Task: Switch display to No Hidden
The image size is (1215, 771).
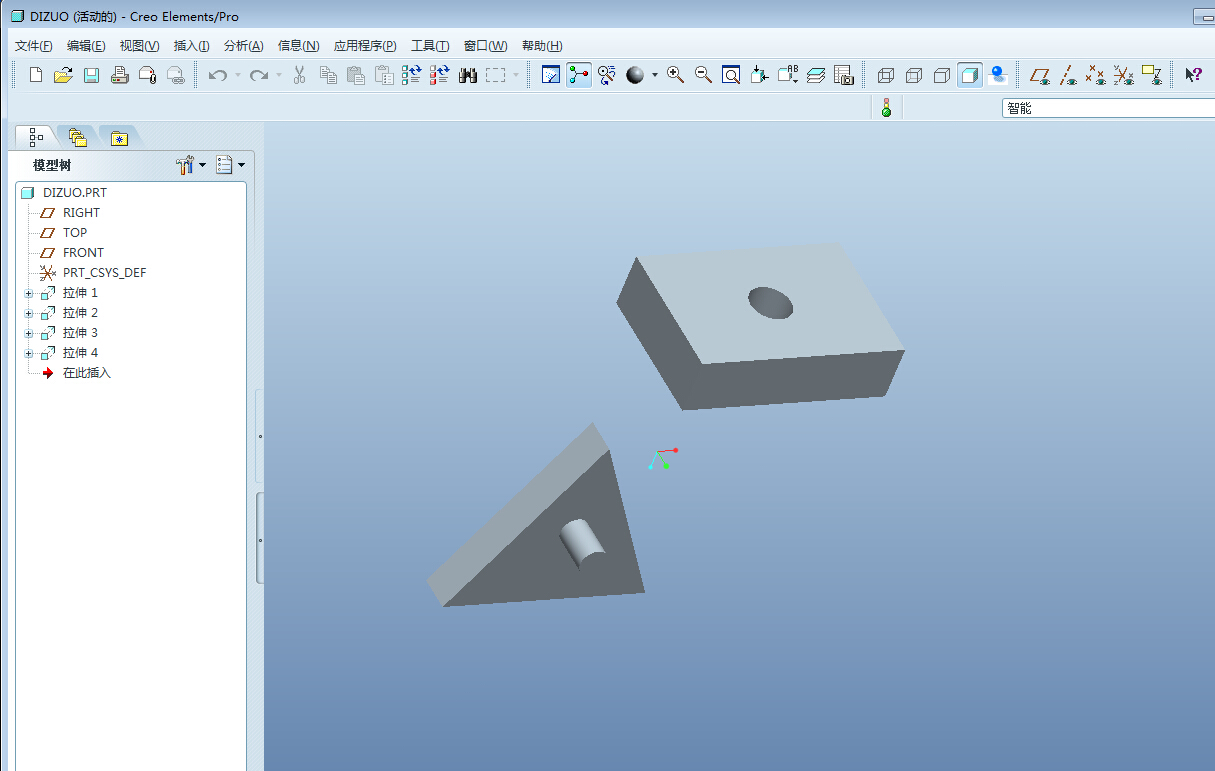Action: click(x=942, y=75)
